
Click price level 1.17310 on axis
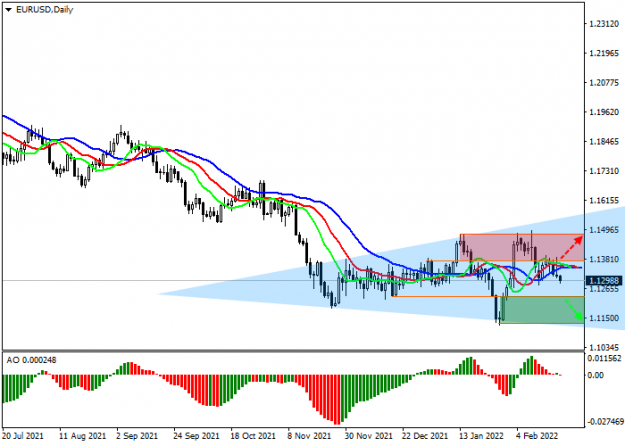[x=604, y=171]
